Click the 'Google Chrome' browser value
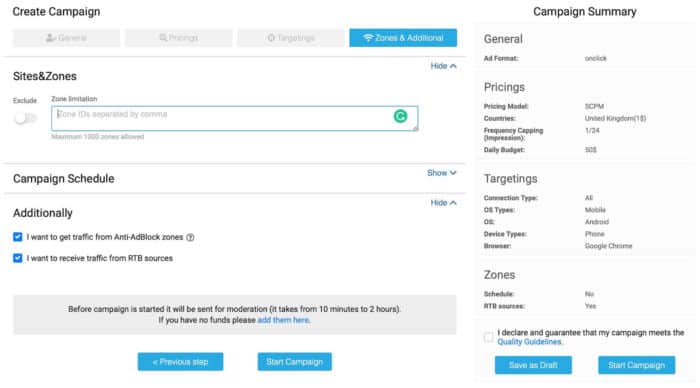 click(608, 246)
